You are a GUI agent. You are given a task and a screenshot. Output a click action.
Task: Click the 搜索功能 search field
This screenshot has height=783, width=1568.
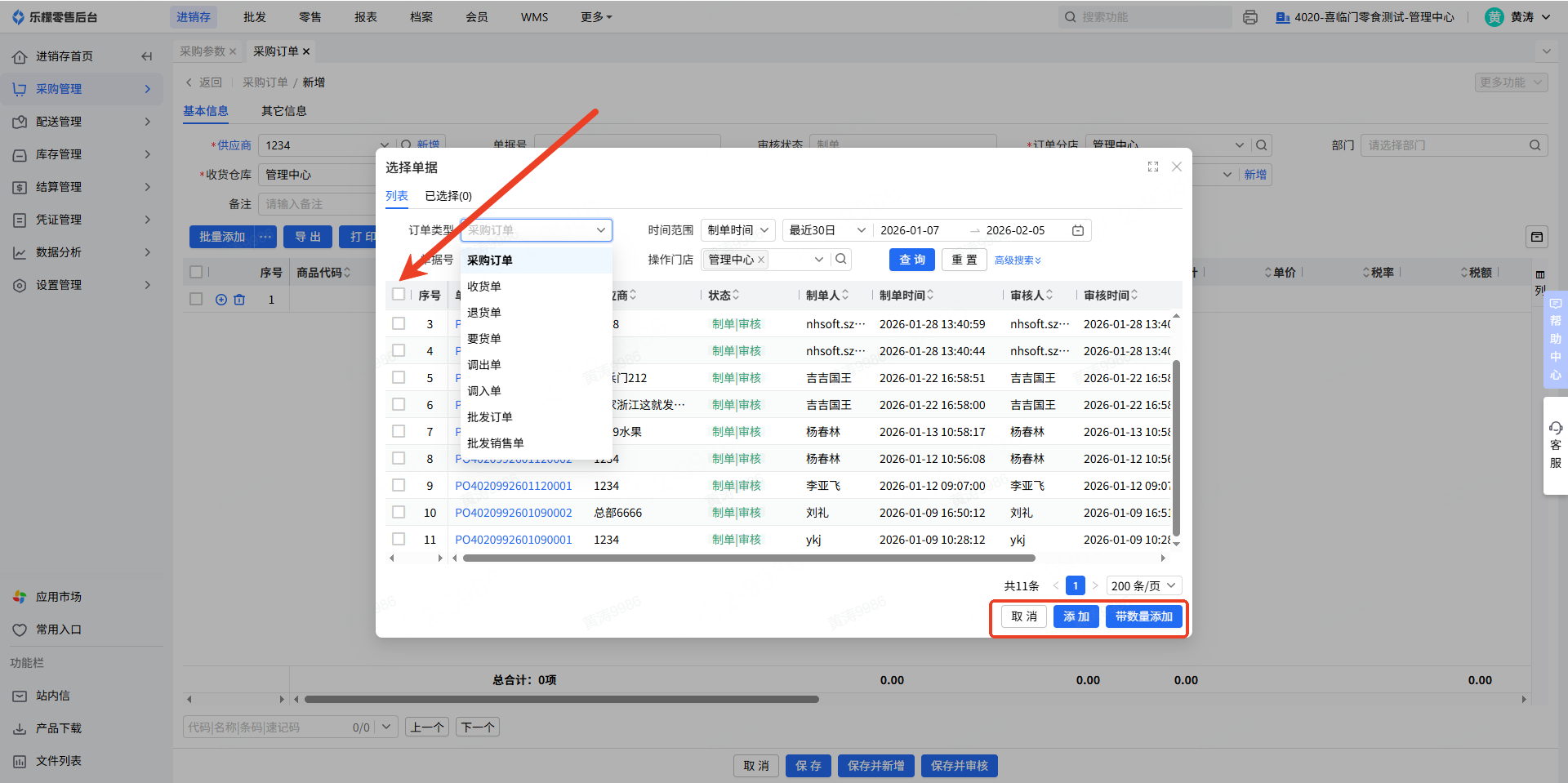click(1145, 17)
